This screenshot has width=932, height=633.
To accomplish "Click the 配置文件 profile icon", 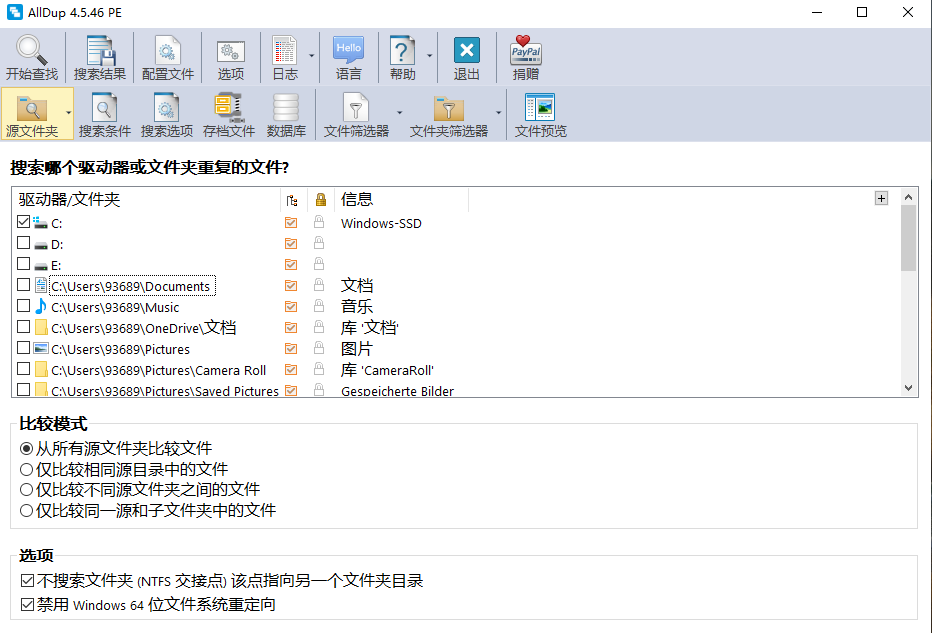I will 166,57.
